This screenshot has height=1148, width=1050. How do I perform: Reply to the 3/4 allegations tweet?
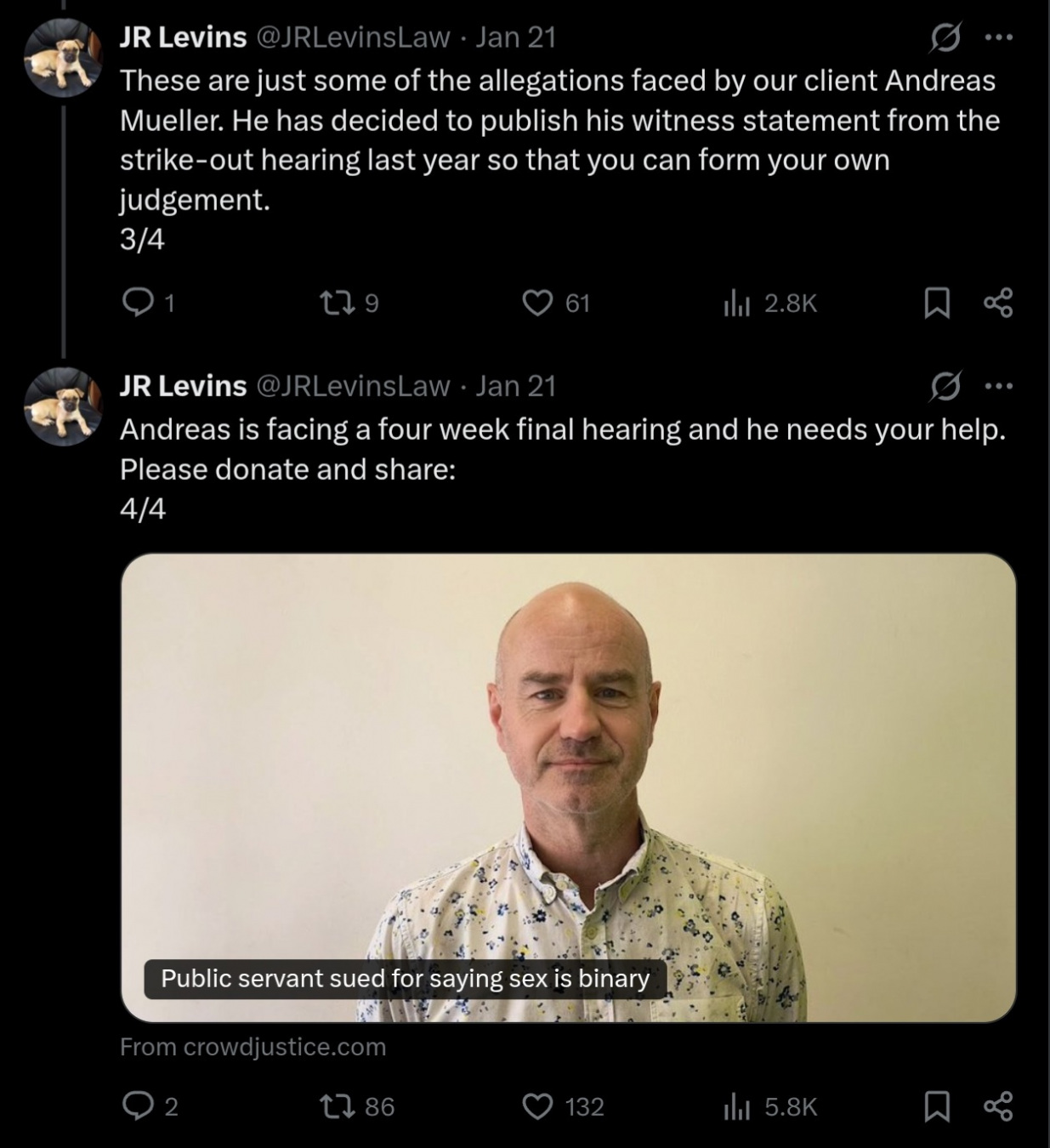138,302
